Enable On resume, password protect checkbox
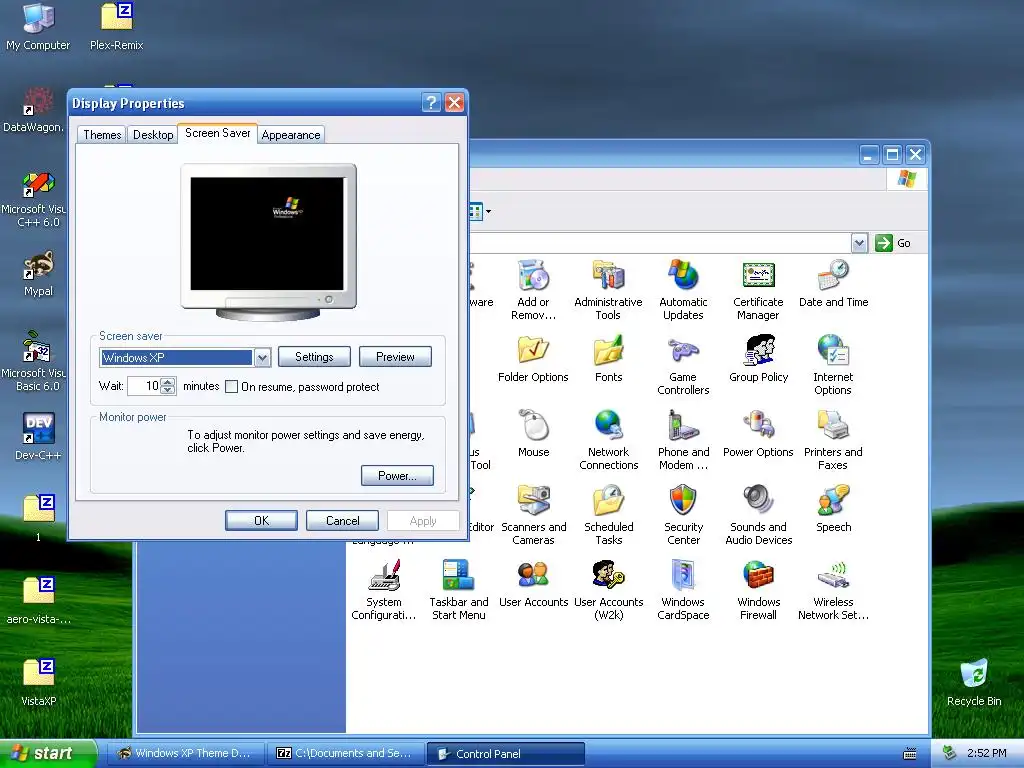 (x=231, y=387)
